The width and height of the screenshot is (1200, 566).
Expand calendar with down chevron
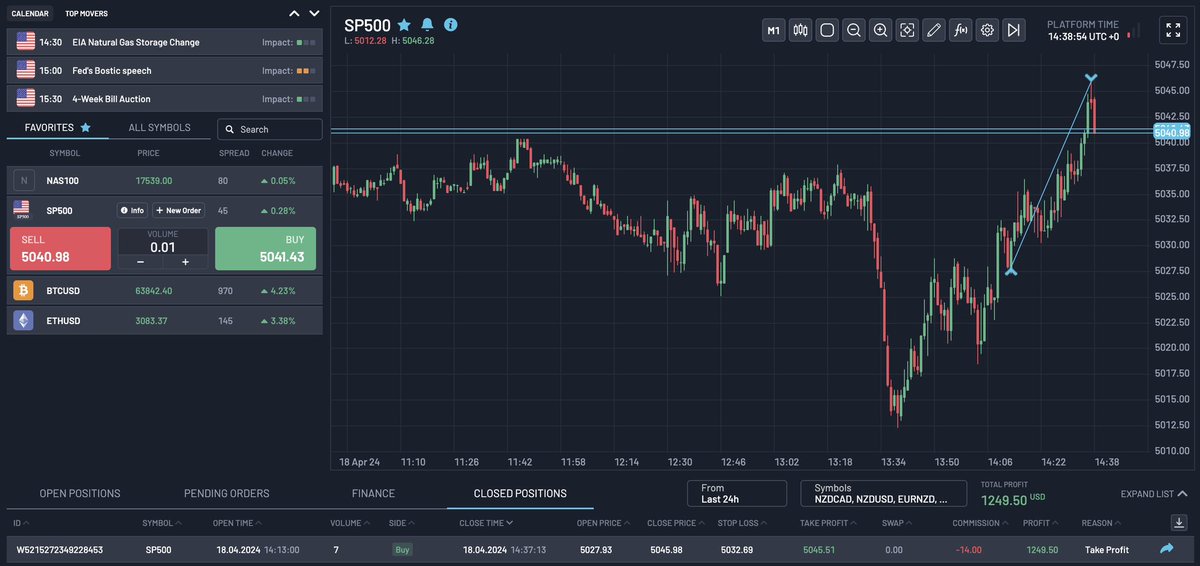[x=314, y=14]
